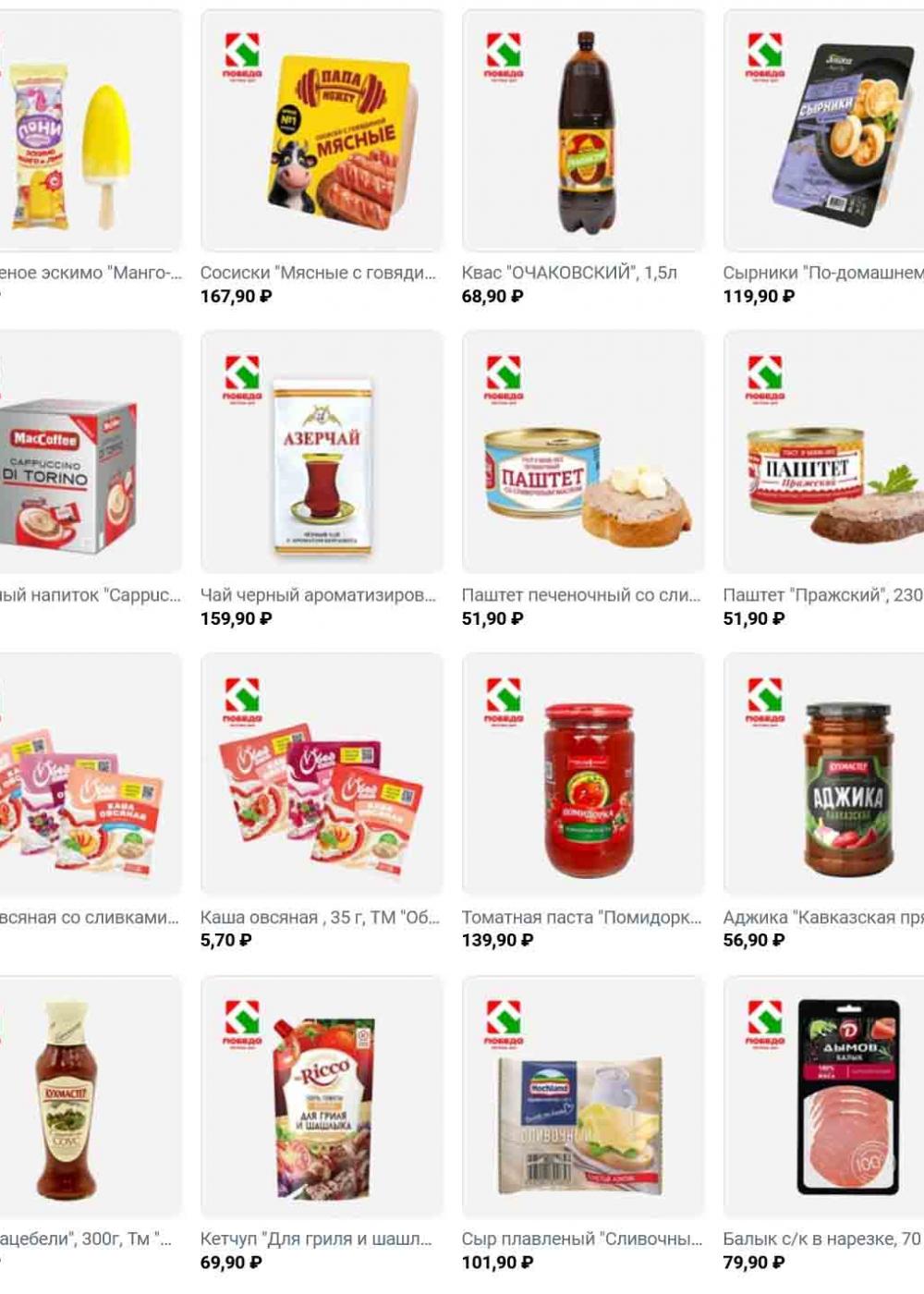The width and height of the screenshot is (924, 1294).
Task: Click the Балык с/к в нарезке title
Action: (822, 1239)
